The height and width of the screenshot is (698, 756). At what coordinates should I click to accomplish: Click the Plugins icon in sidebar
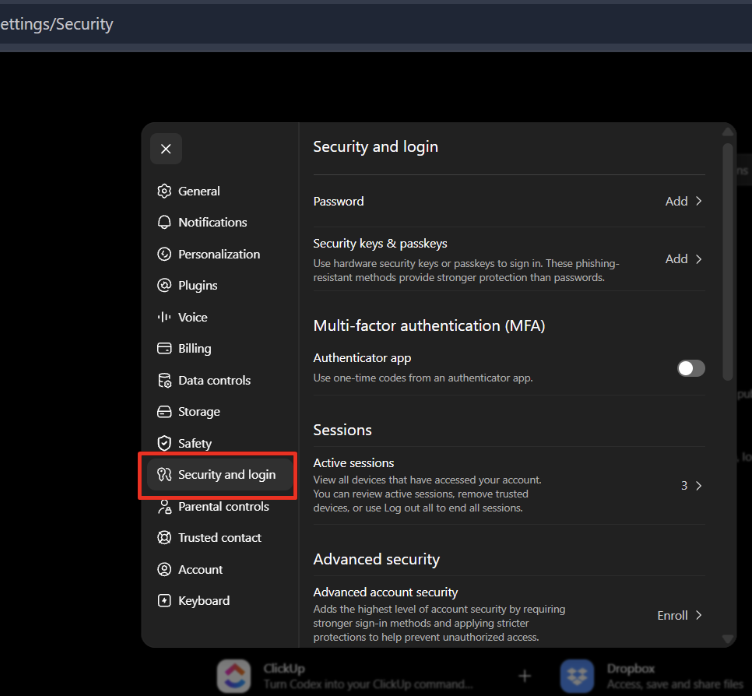click(x=164, y=286)
